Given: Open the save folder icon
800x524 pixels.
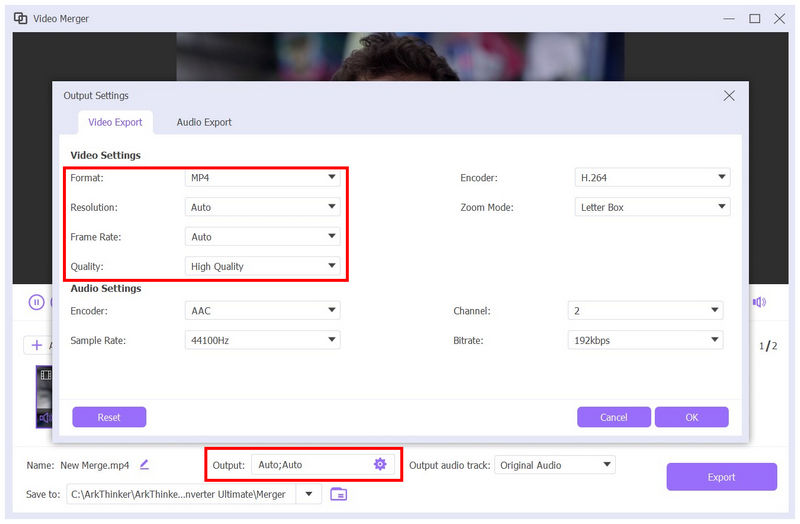Looking at the screenshot, I should [x=338, y=494].
